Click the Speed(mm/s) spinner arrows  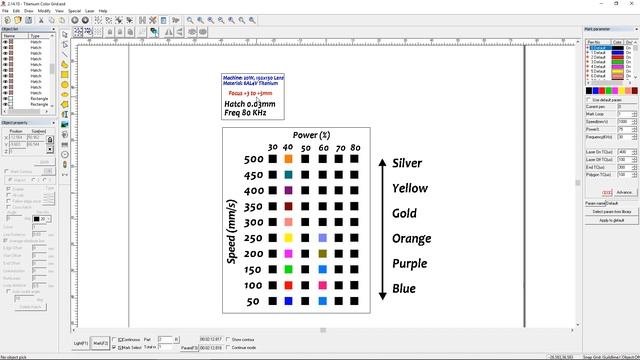pos(634,122)
